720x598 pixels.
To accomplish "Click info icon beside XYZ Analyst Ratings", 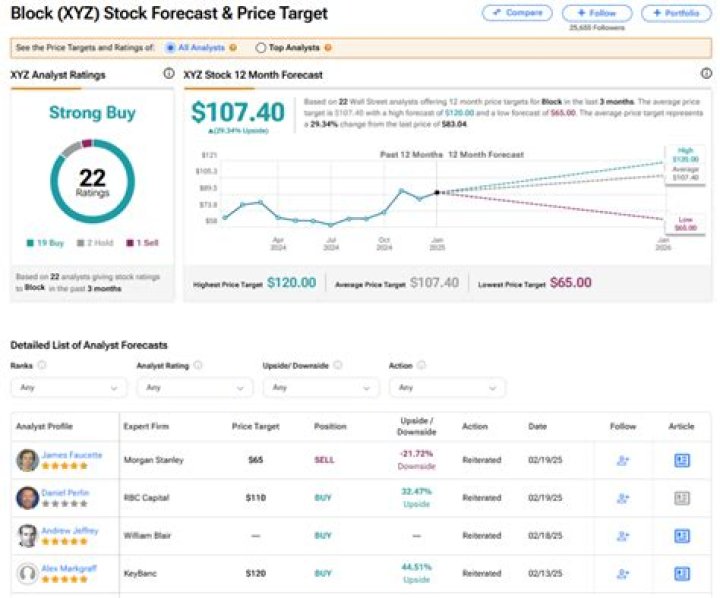I will (x=168, y=74).
